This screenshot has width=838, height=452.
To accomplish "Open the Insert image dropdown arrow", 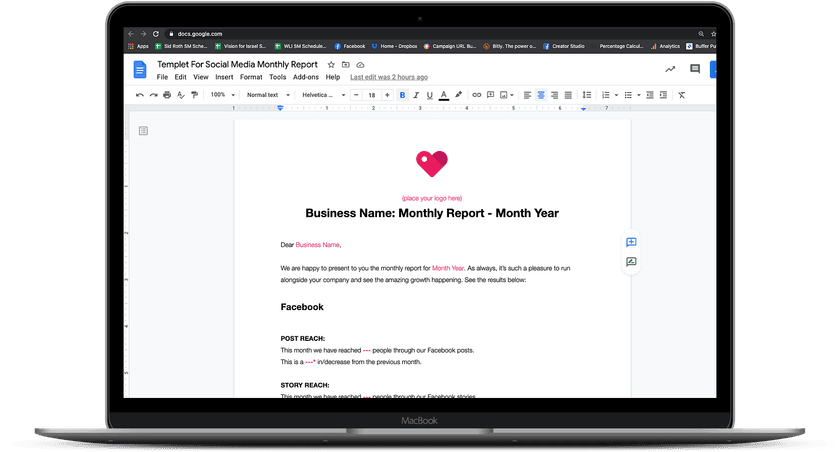I will click(x=512, y=95).
